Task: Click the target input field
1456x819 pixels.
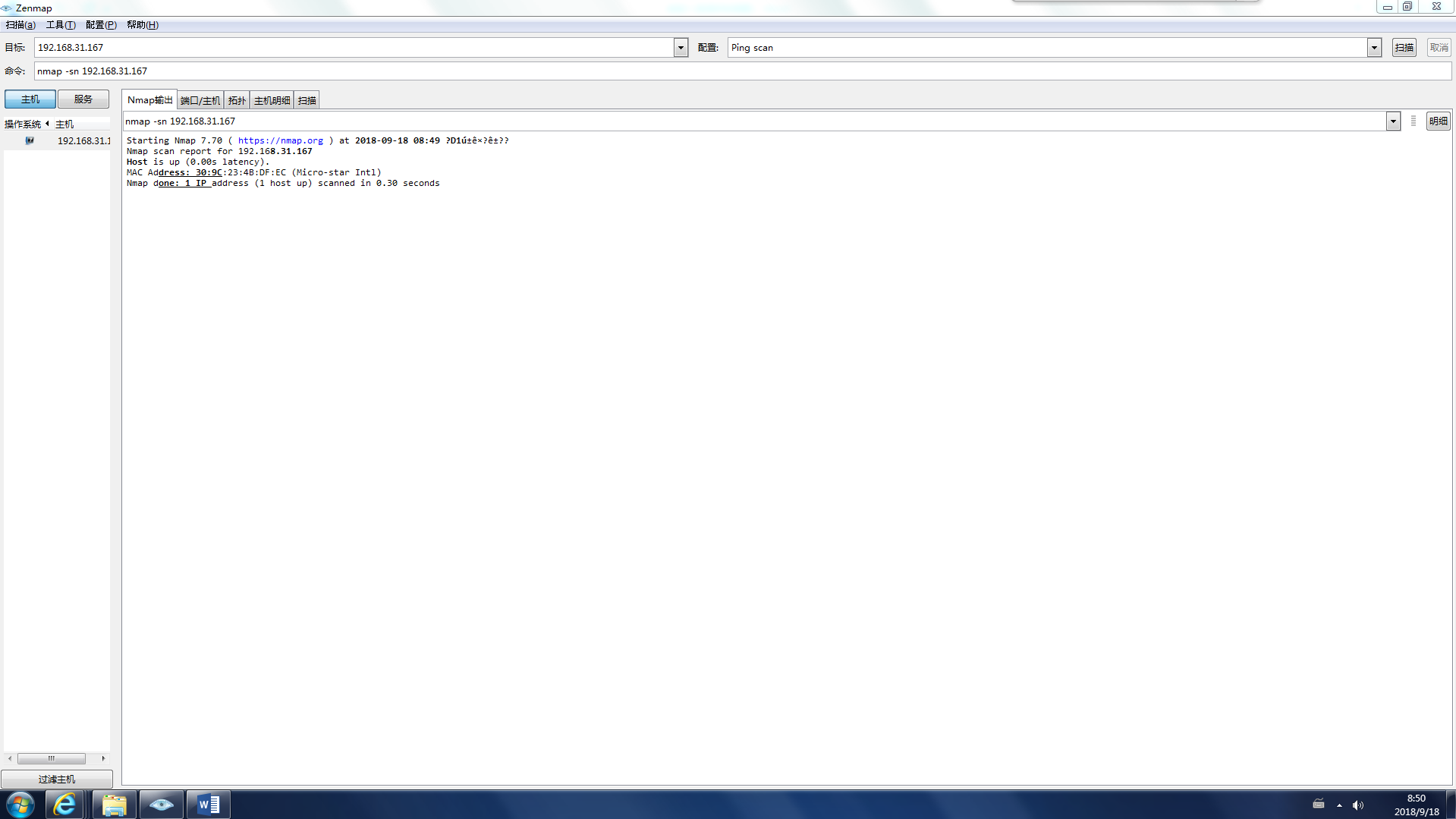Action: pos(354,47)
